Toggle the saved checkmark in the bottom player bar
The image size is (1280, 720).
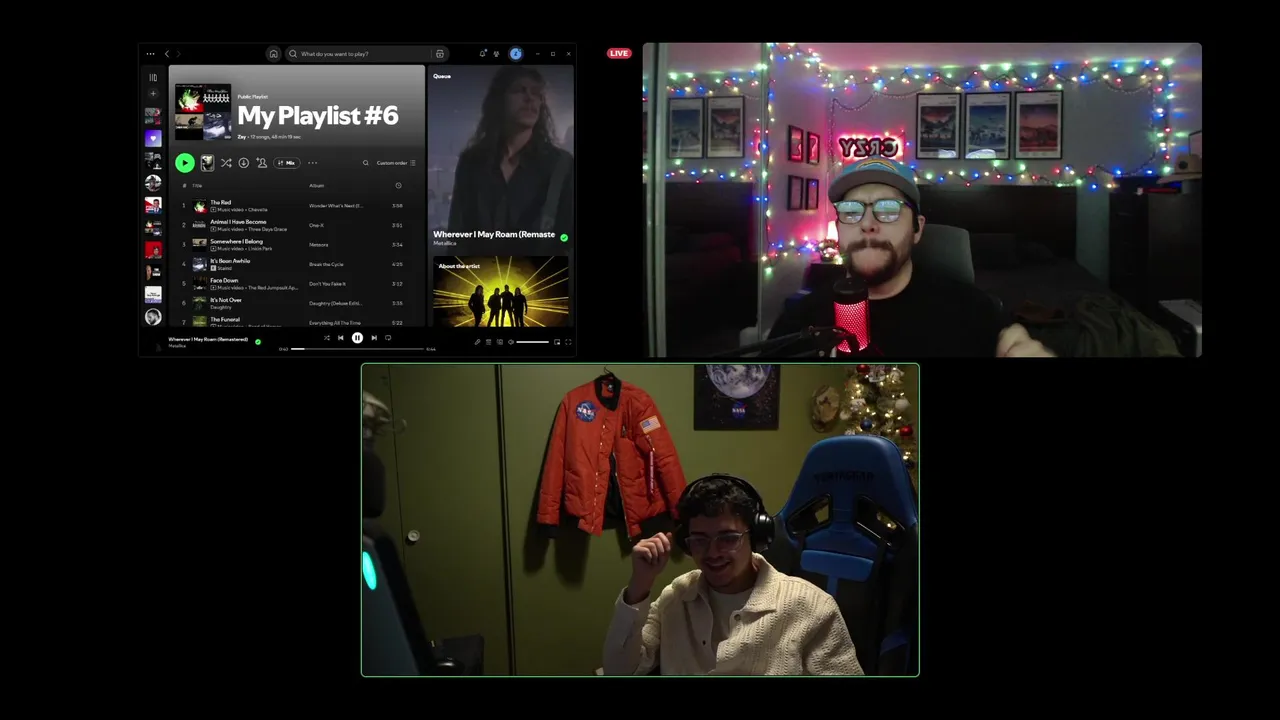pyautogui.click(x=258, y=341)
